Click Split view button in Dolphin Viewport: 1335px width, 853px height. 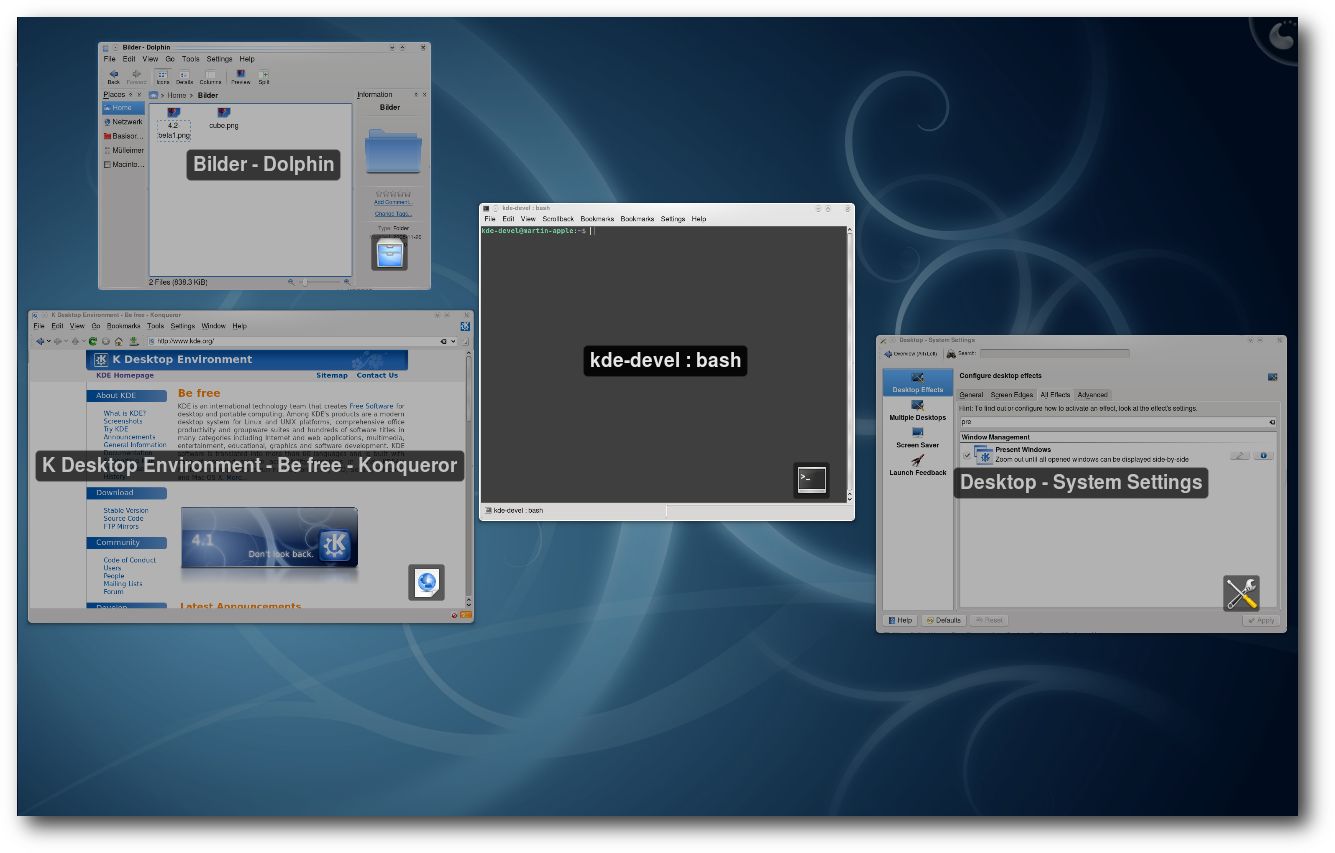(x=264, y=76)
